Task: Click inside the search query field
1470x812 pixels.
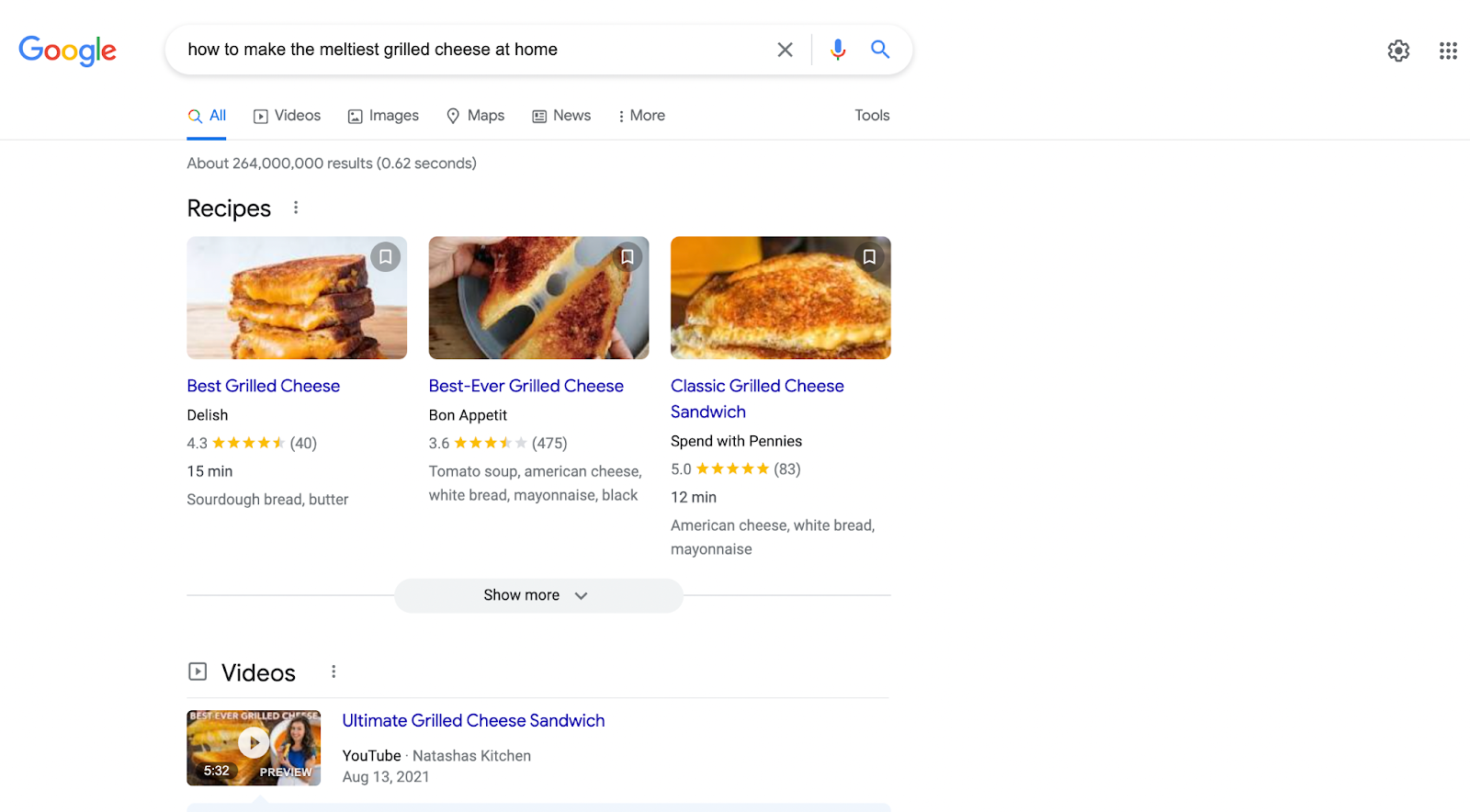Action: 459,50
